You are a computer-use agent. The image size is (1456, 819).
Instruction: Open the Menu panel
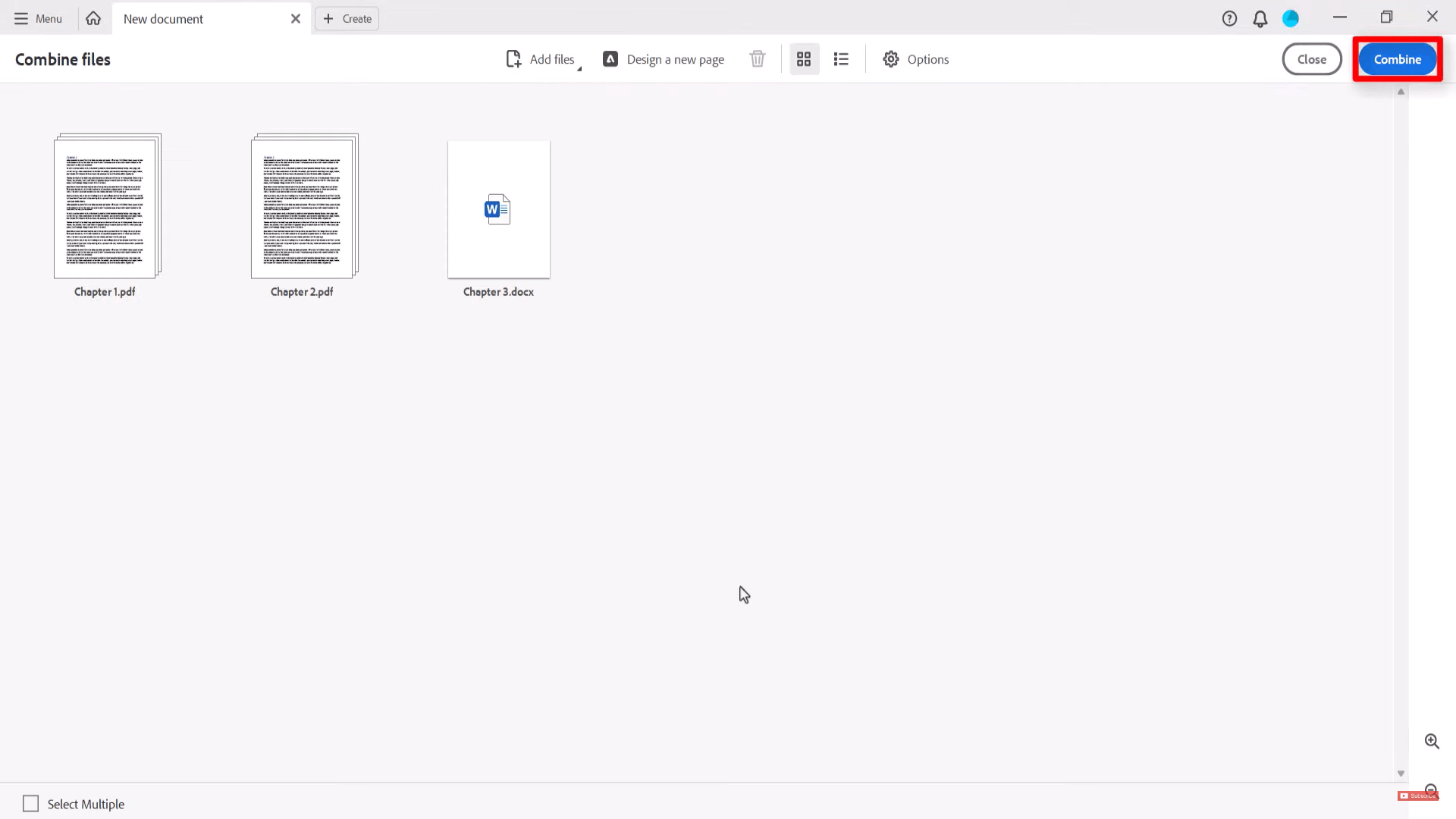click(36, 18)
